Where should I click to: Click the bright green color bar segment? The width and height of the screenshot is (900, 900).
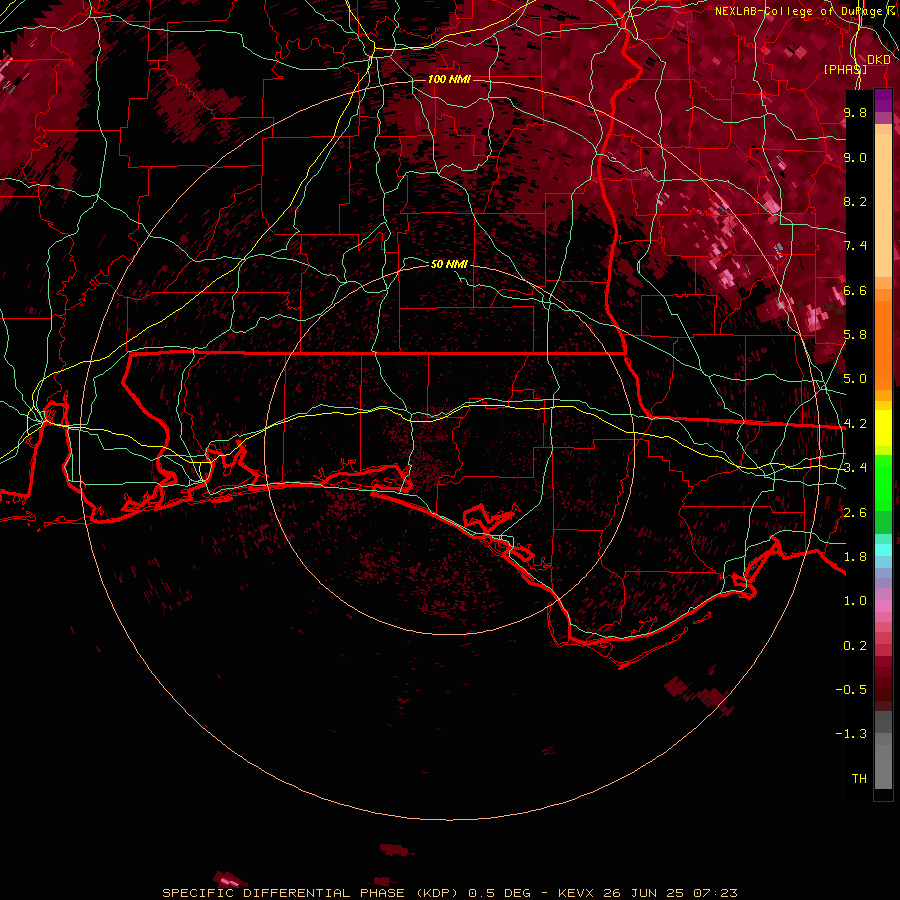(883, 482)
